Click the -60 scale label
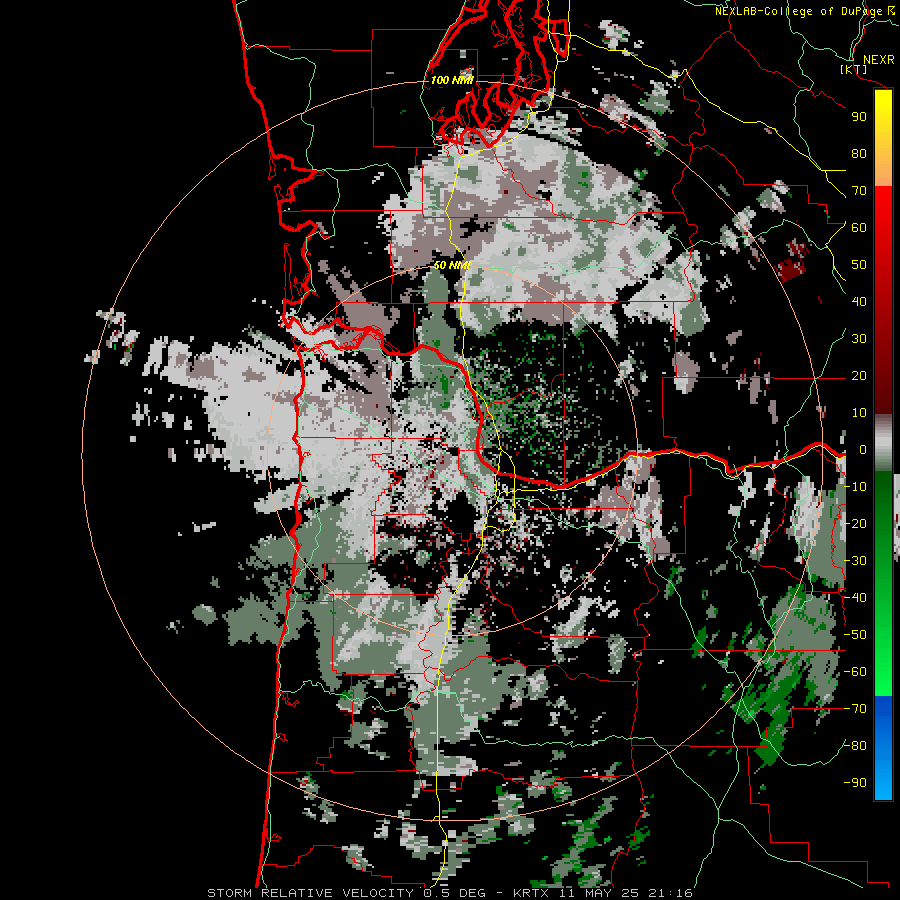 (x=855, y=672)
